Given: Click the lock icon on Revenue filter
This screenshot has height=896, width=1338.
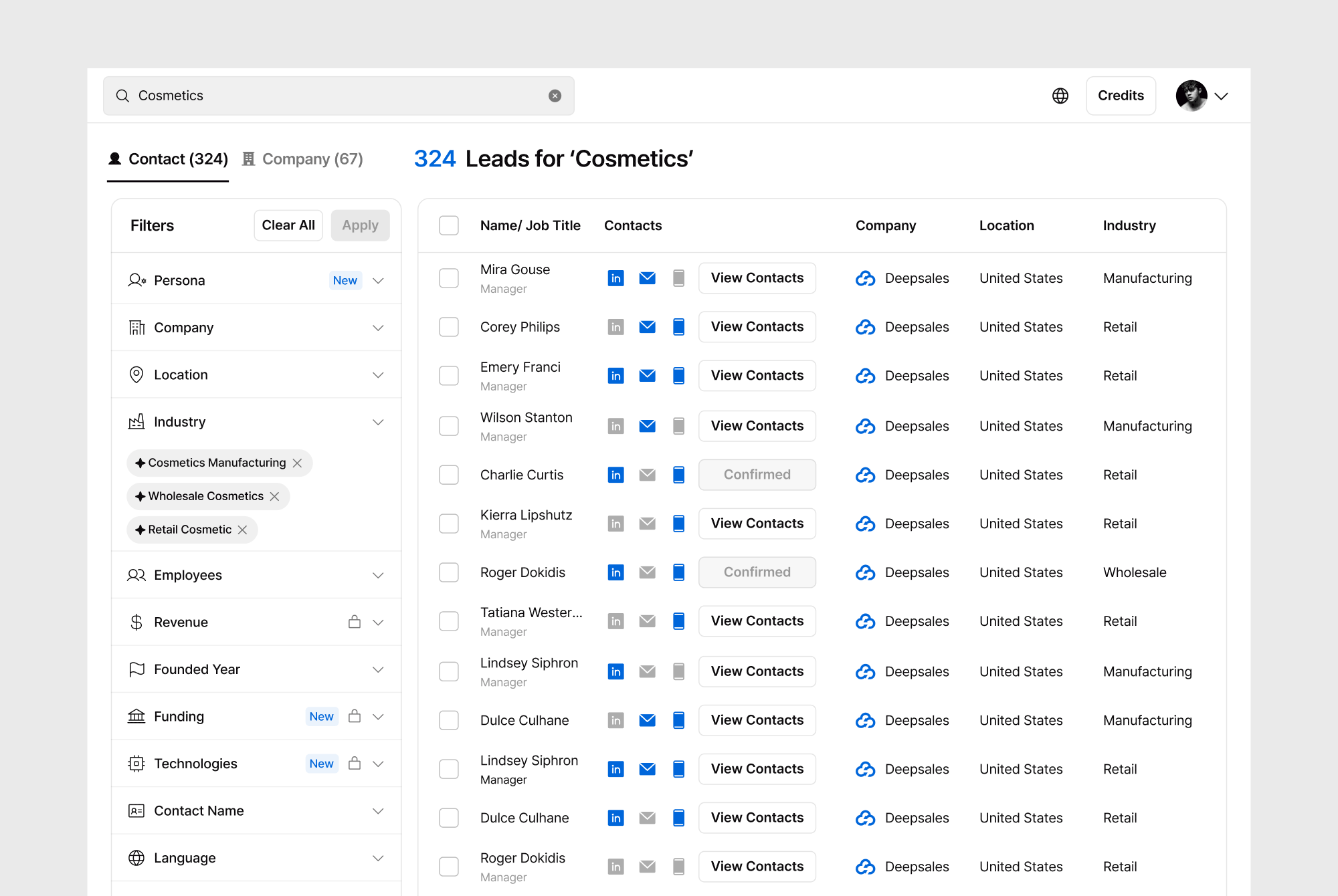Looking at the screenshot, I should pyautogui.click(x=355, y=622).
